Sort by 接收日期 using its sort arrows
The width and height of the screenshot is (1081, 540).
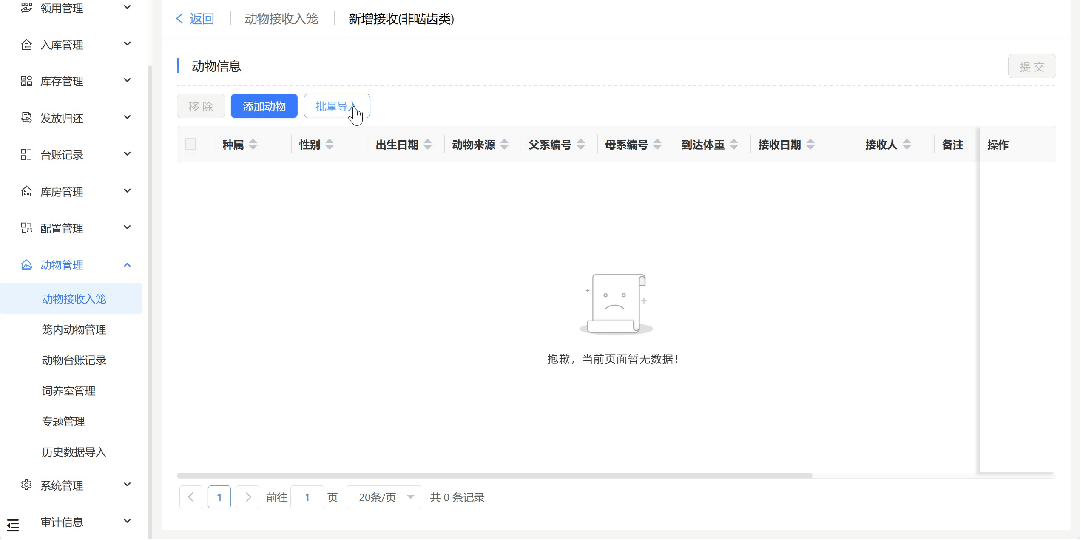[x=811, y=145]
